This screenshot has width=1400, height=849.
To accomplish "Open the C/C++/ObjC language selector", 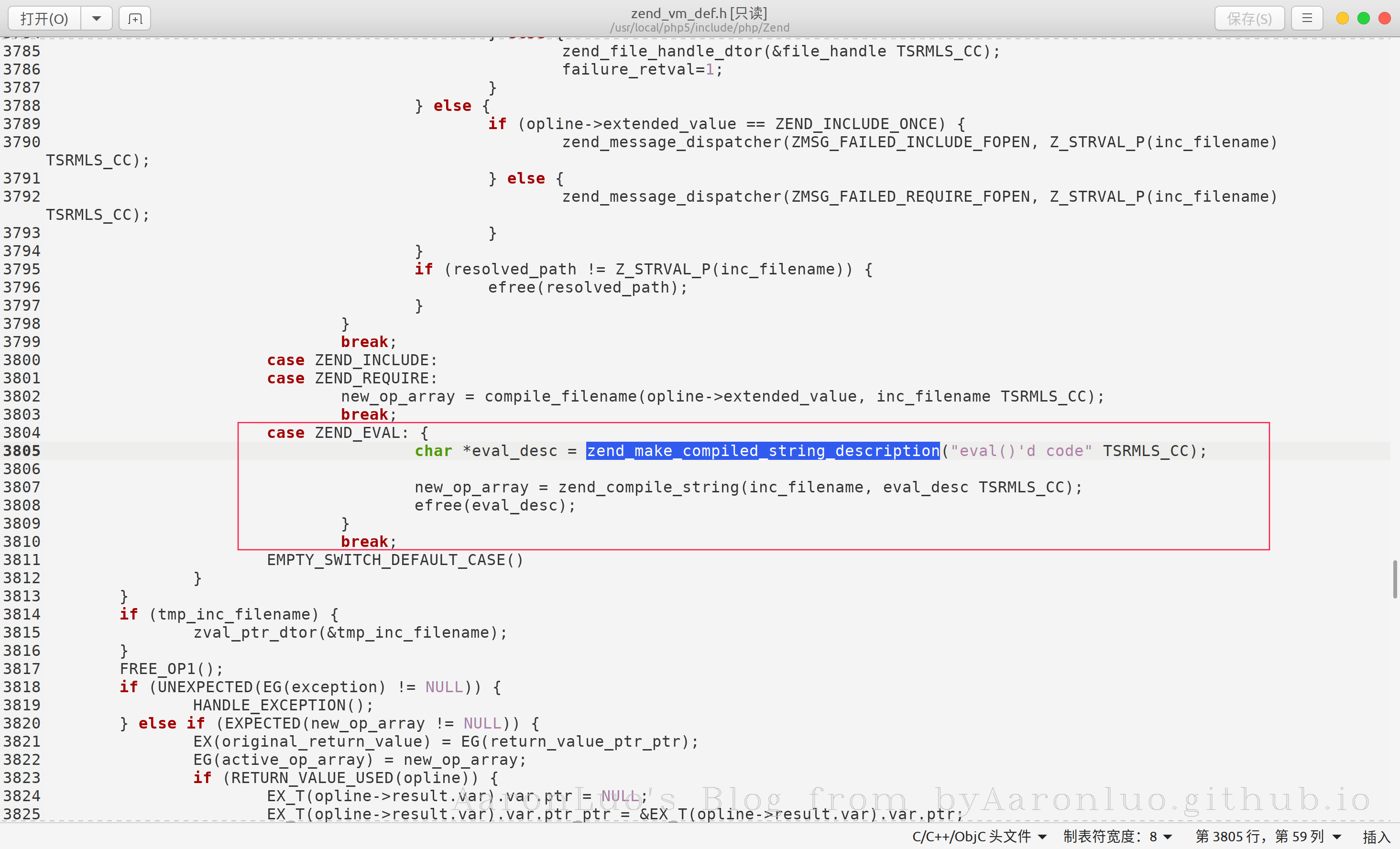I will pyautogui.click(x=979, y=836).
